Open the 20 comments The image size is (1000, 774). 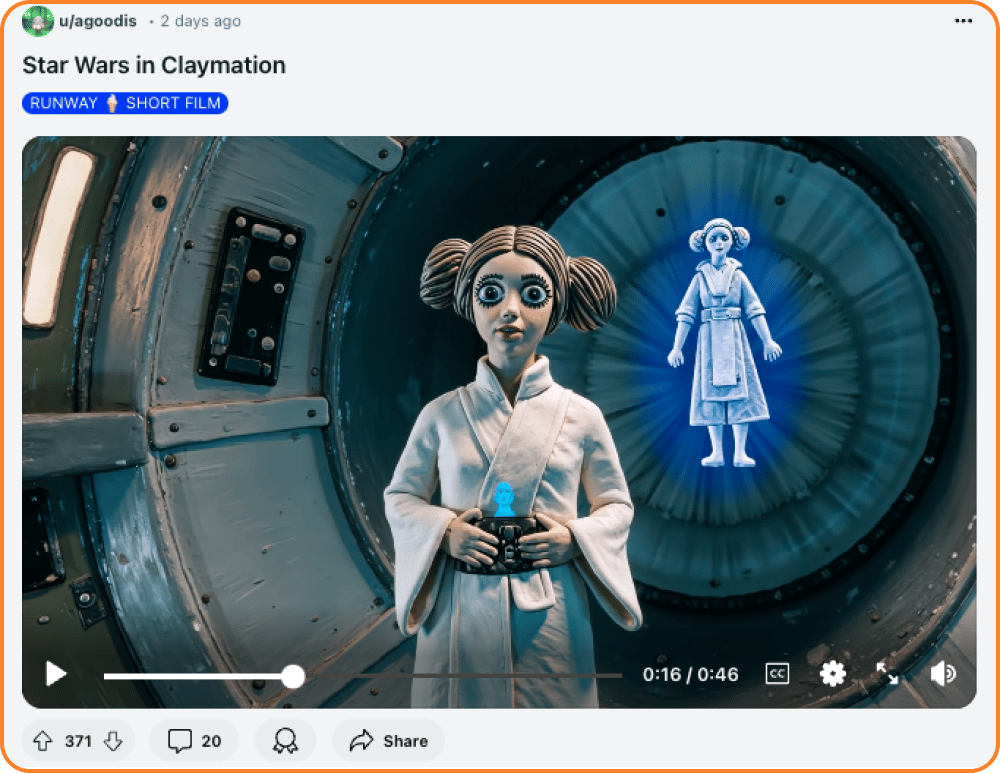194,741
